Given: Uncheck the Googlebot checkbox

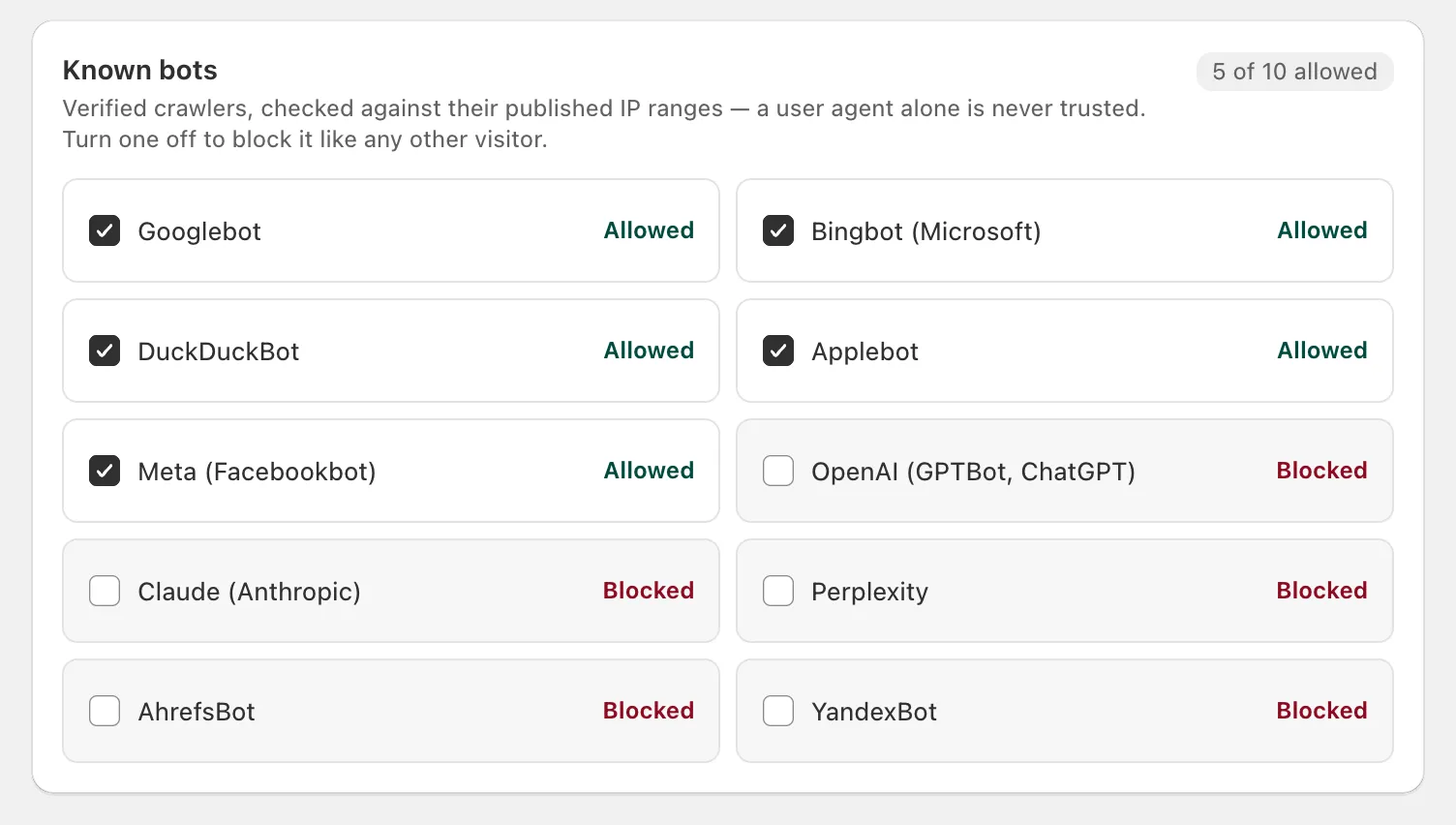Looking at the screenshot, I should pyautogui.click(x=105, y=230).
